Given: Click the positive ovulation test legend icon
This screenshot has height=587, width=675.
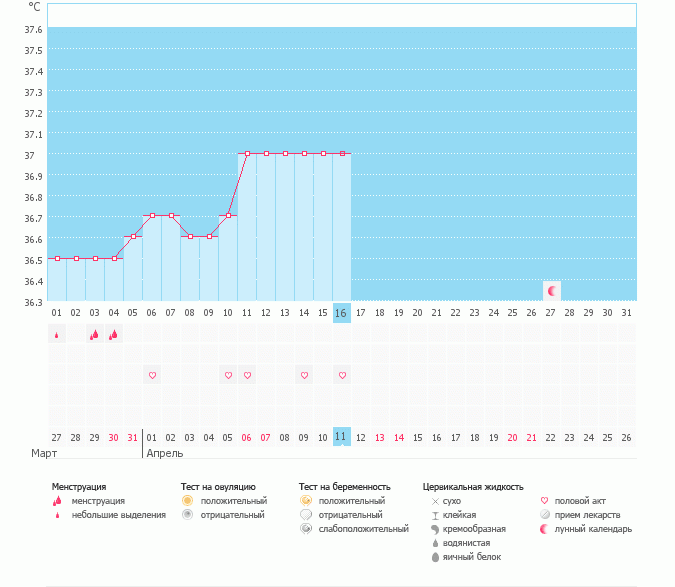Looking at the screenshot, I should tap(187, 500).
